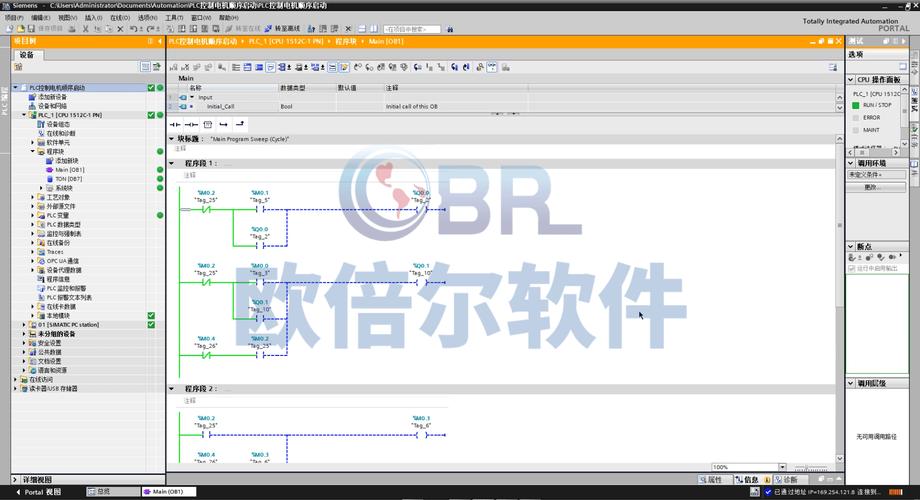Click the green checkbox beside 本地模块 row
The height and width of the screenshot is (500, 920).
tap(151, 316)
